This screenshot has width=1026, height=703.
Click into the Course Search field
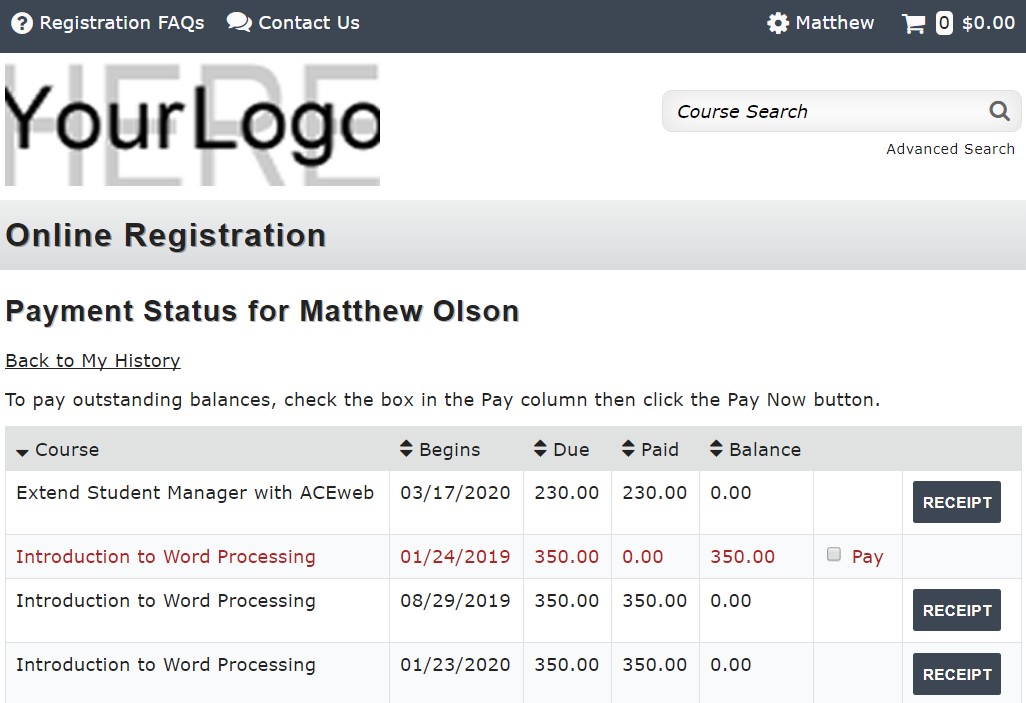click(x=825, y=112)
